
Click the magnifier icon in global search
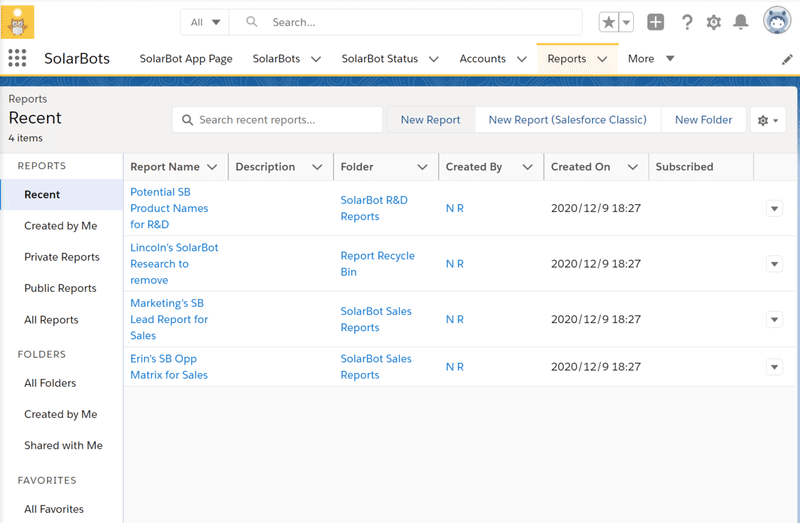coord(252,21)
